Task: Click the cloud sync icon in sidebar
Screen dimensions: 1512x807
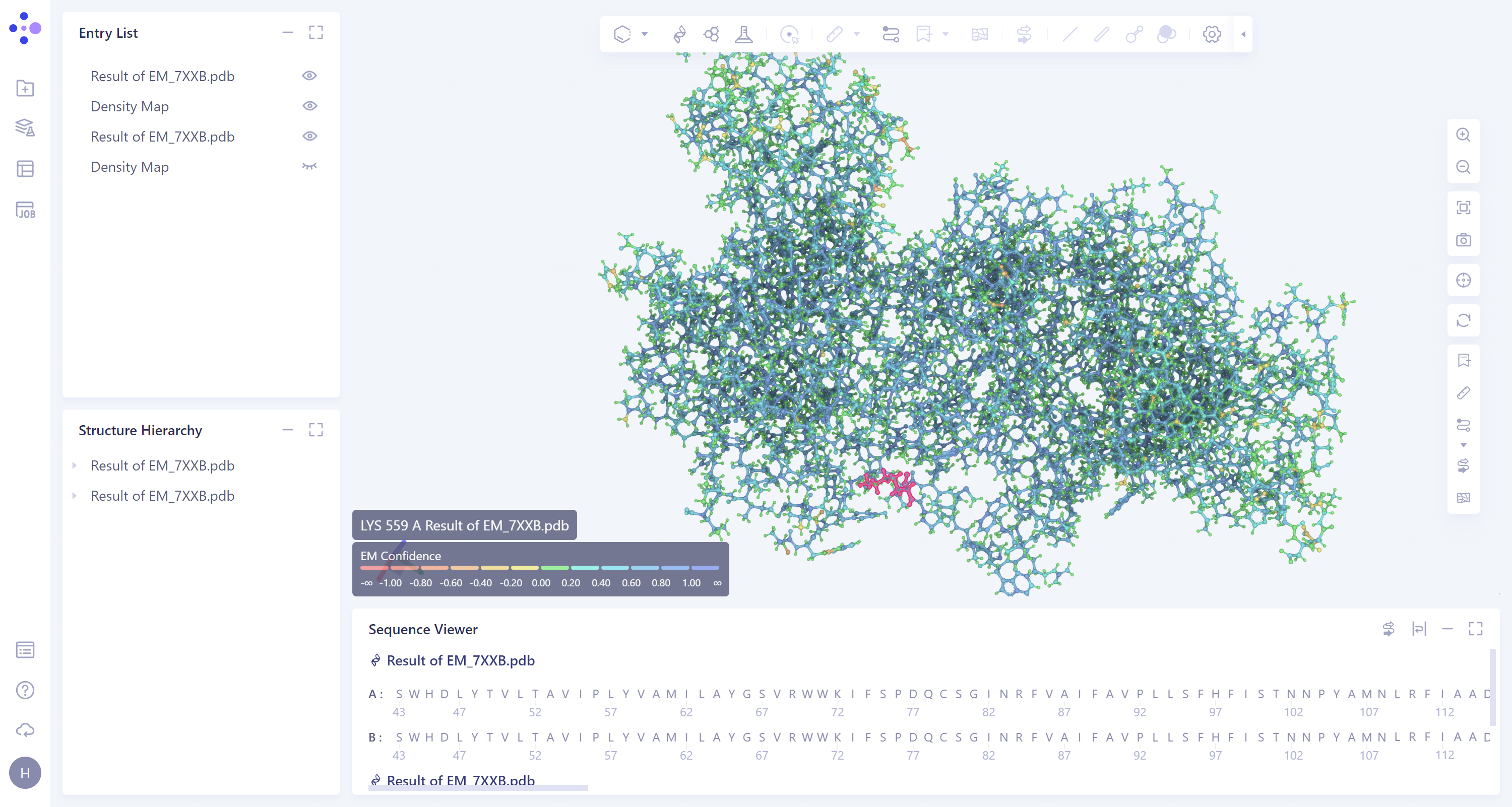Action: [x=25, y=730]
